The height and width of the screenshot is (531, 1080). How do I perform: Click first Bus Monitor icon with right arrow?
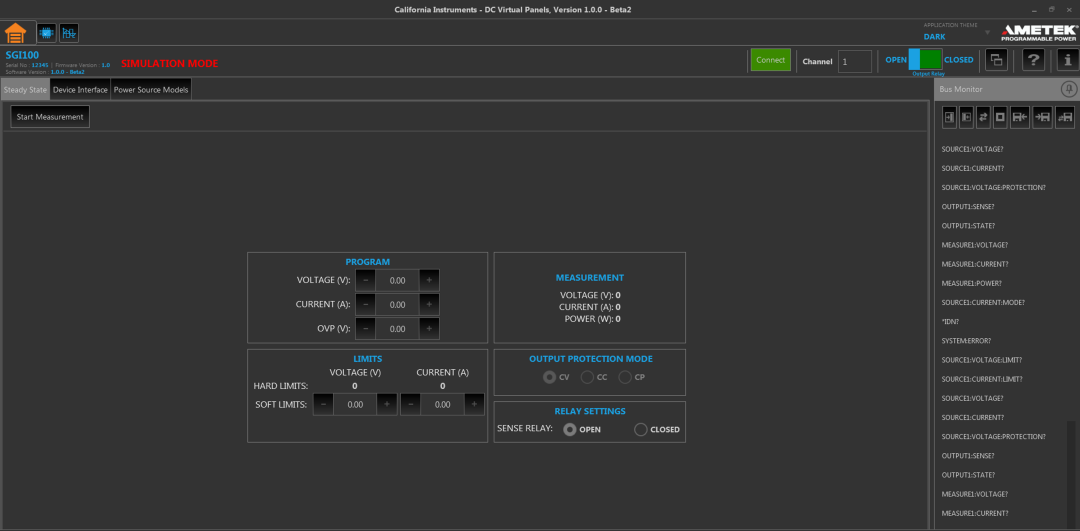click(x=950, y=117)
